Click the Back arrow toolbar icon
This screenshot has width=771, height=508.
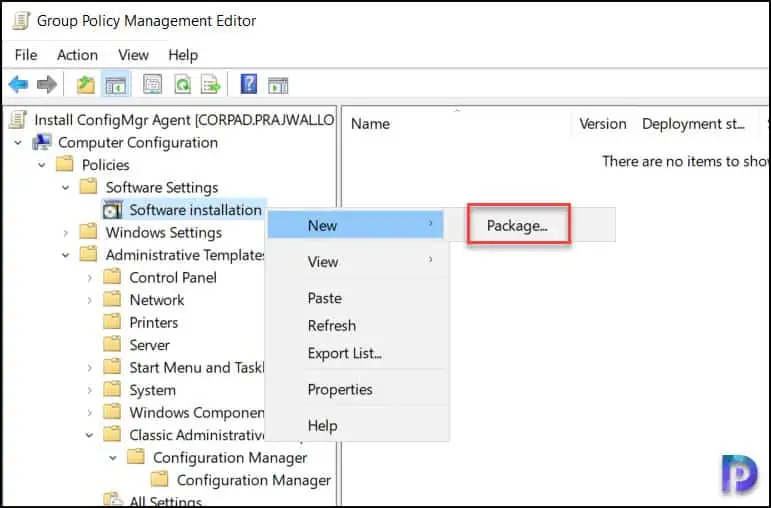tap(18, 85)
